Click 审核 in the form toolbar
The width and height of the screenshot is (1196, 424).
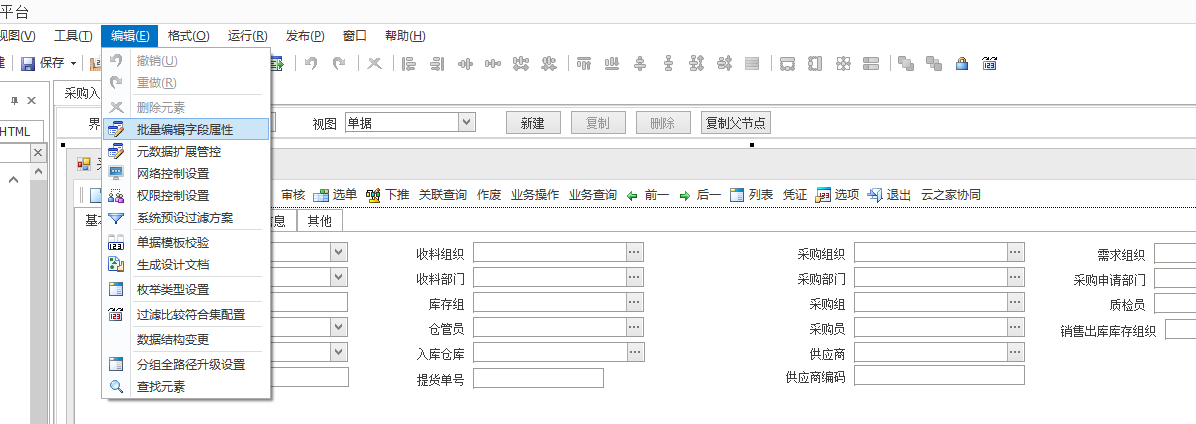[x=293, y=195]
